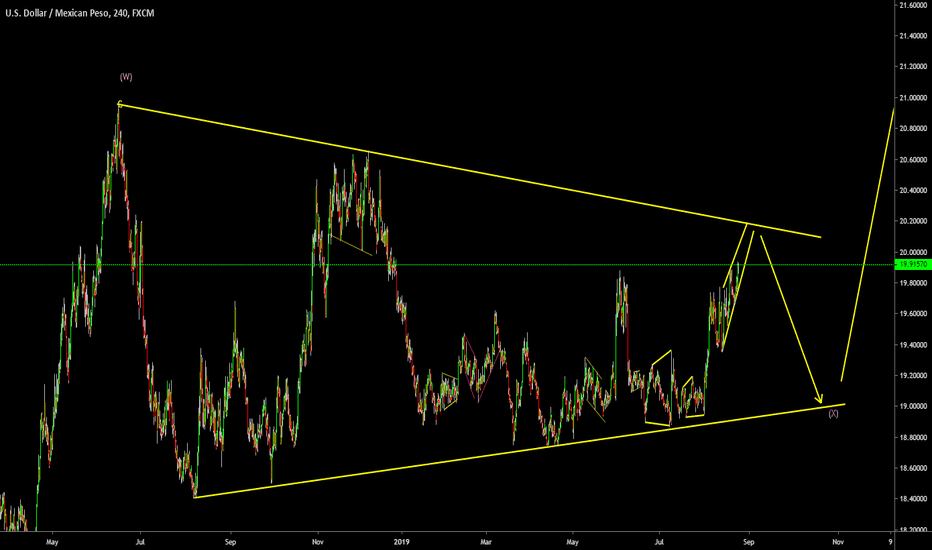
Task: Click the U.S. Dollar / Mexican Peso chart title
Action: click(80, 13)
